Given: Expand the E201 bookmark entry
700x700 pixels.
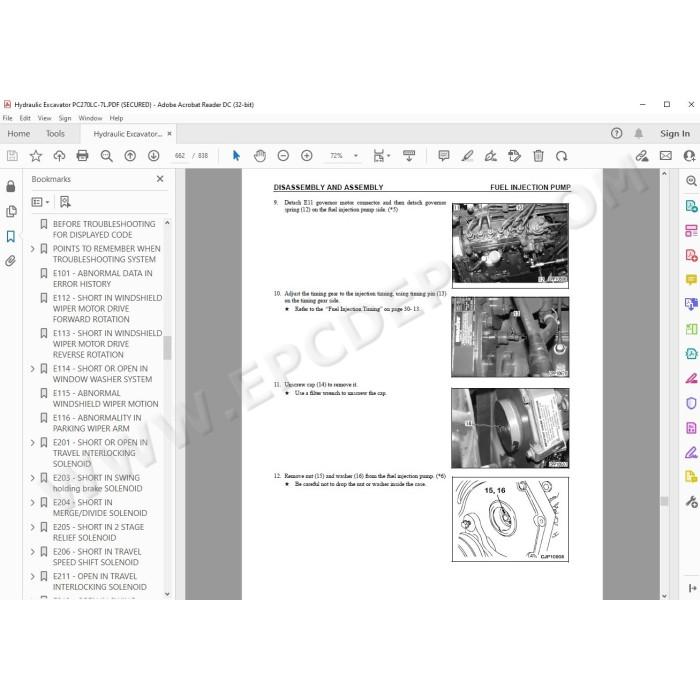Looking at the screenshot, I should tap(33, 442).
